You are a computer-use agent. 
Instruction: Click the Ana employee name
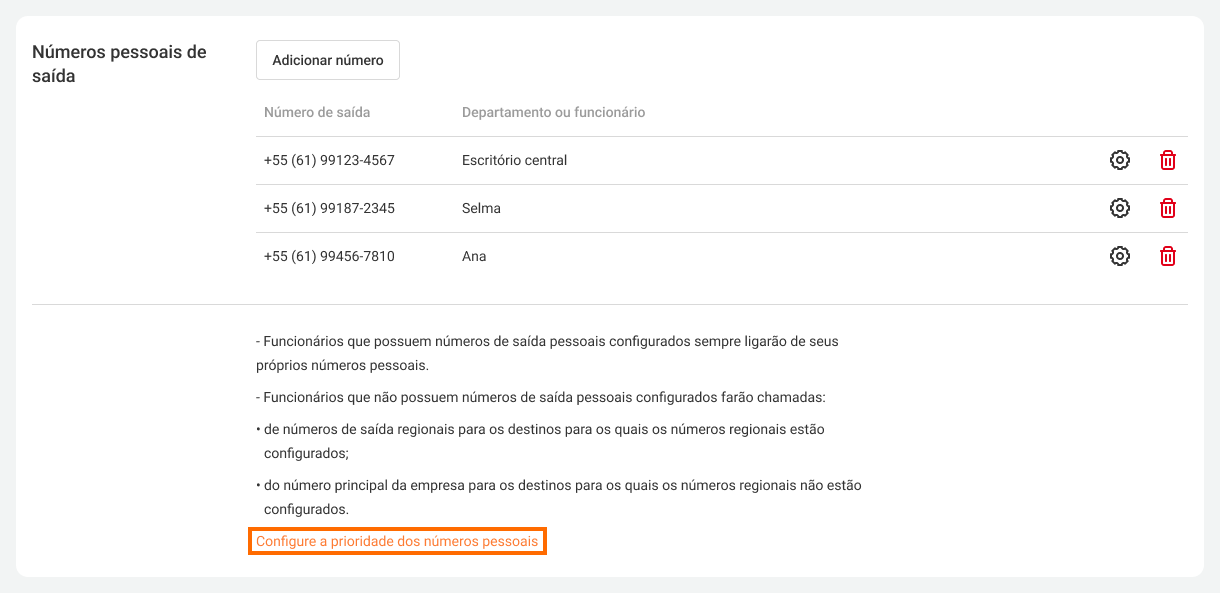pos(474,256)
